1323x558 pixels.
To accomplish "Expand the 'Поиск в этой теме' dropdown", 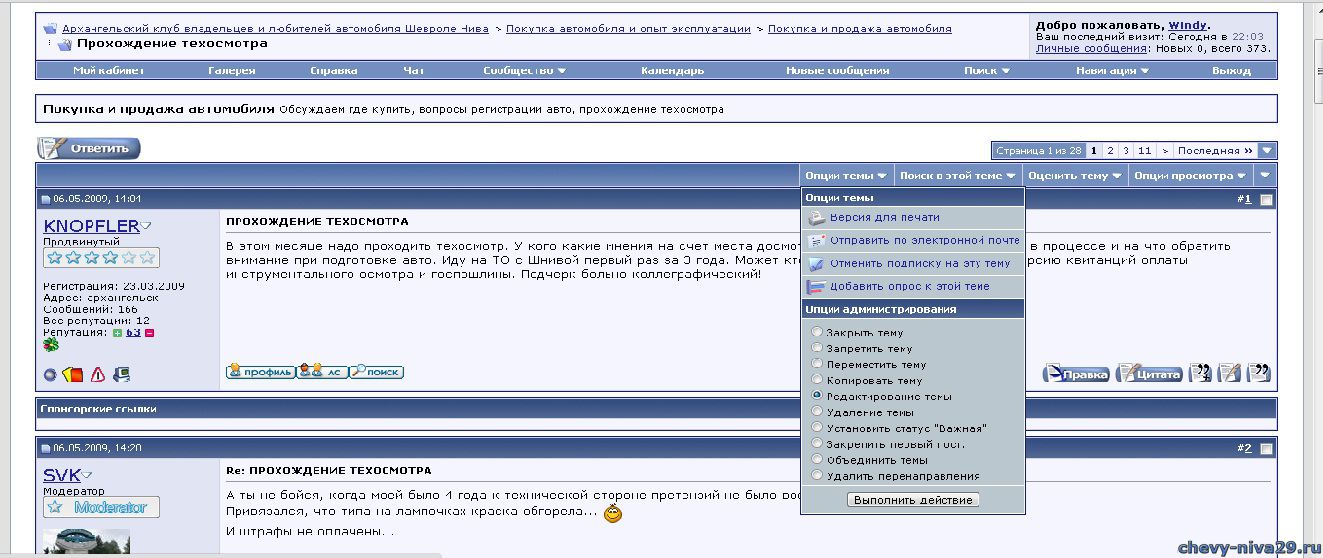I will pos(950,176).
